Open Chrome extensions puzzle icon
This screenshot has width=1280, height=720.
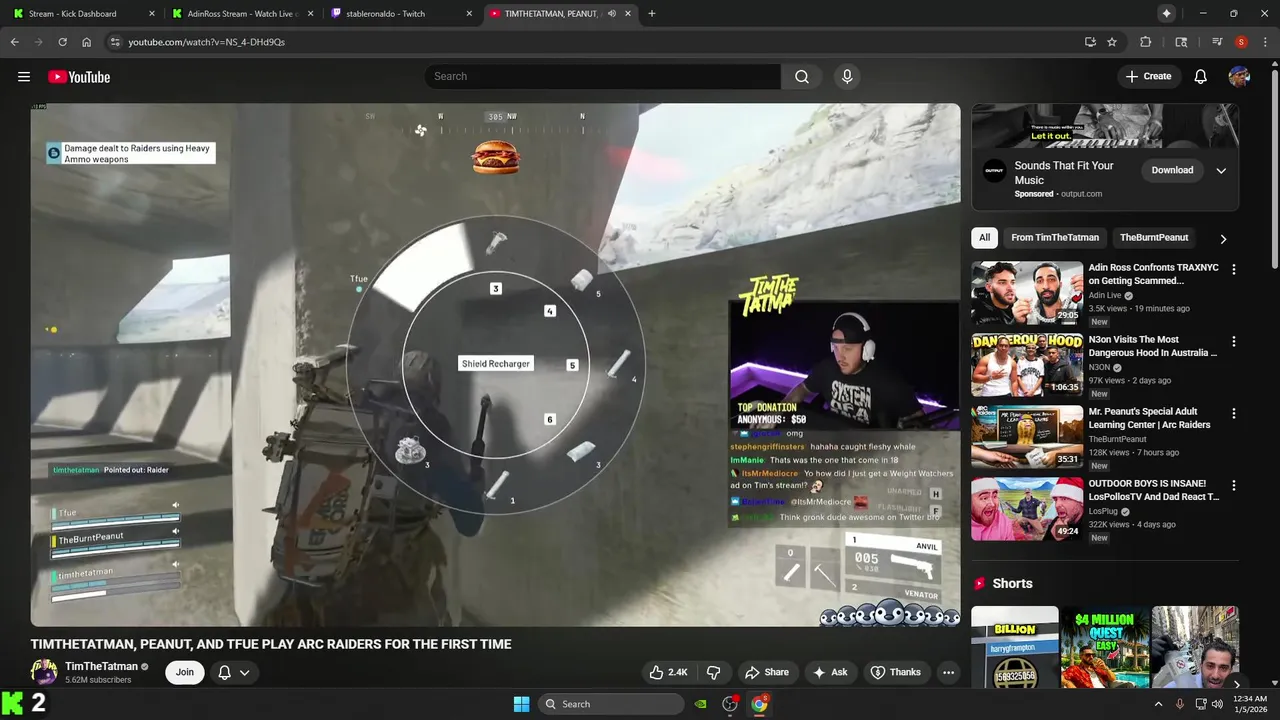click(1146, 42)
